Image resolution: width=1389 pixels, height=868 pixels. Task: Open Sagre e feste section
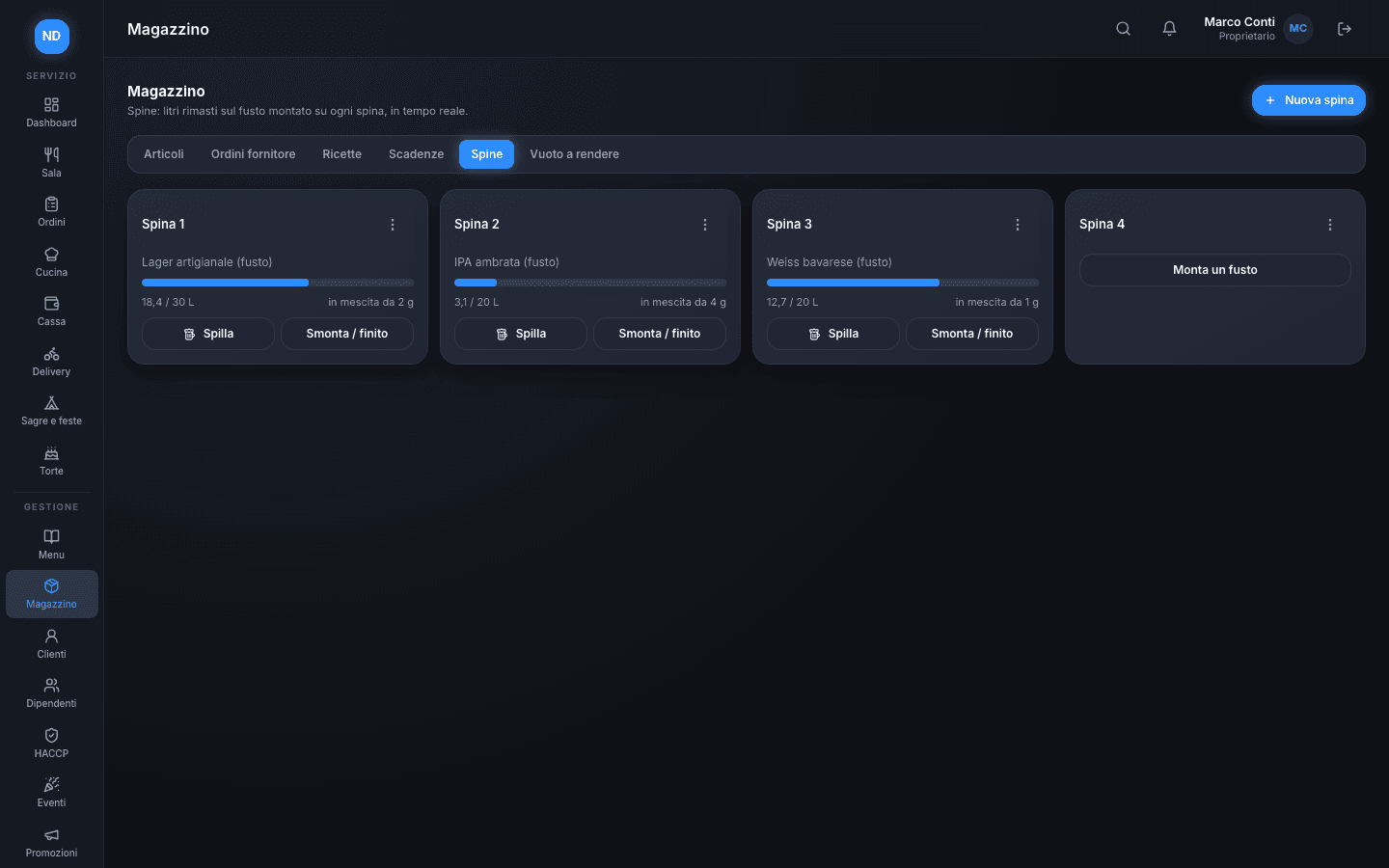coord(52,410)
